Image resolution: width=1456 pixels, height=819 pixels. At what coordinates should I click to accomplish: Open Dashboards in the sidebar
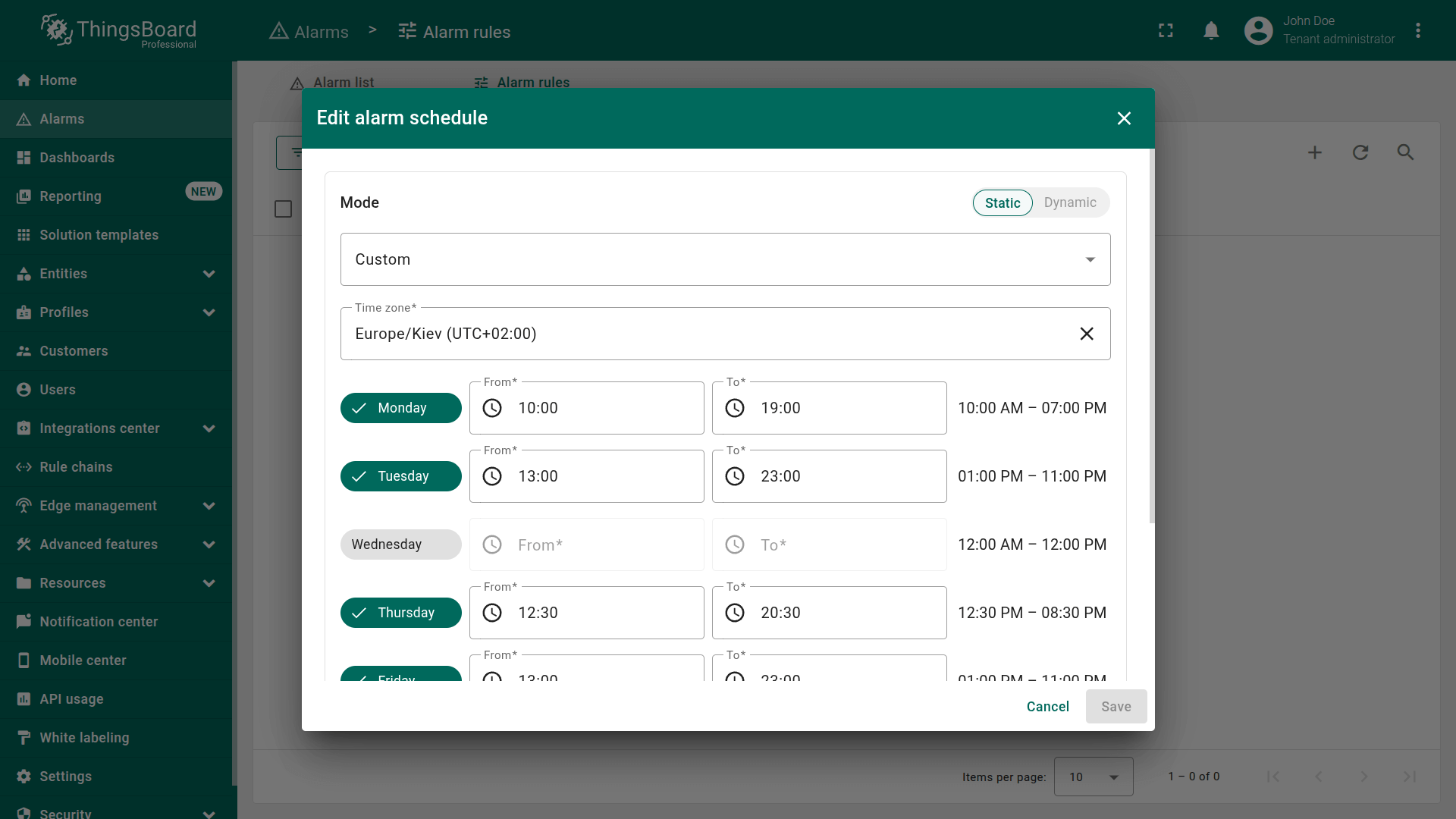coord(77,158)
